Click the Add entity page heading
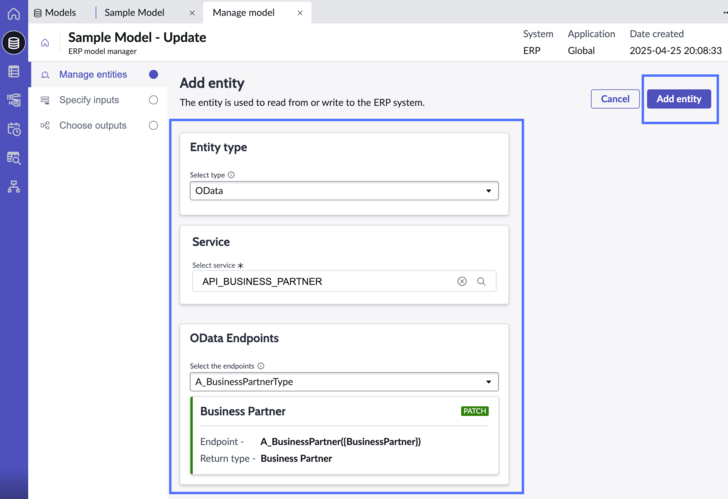This screenshot has width=728, height=499. [x=212, y=83]
